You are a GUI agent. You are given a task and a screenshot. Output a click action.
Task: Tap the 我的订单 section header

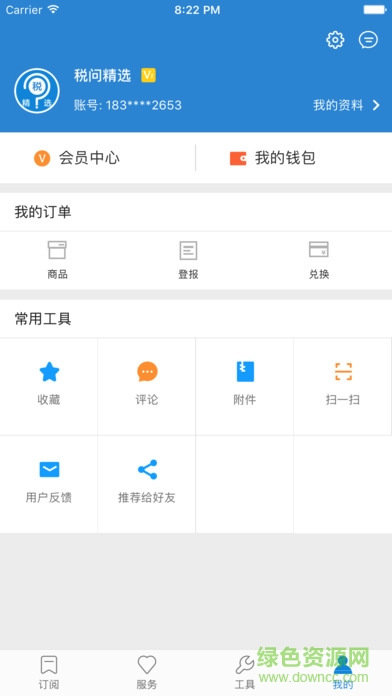click(43, 212)
